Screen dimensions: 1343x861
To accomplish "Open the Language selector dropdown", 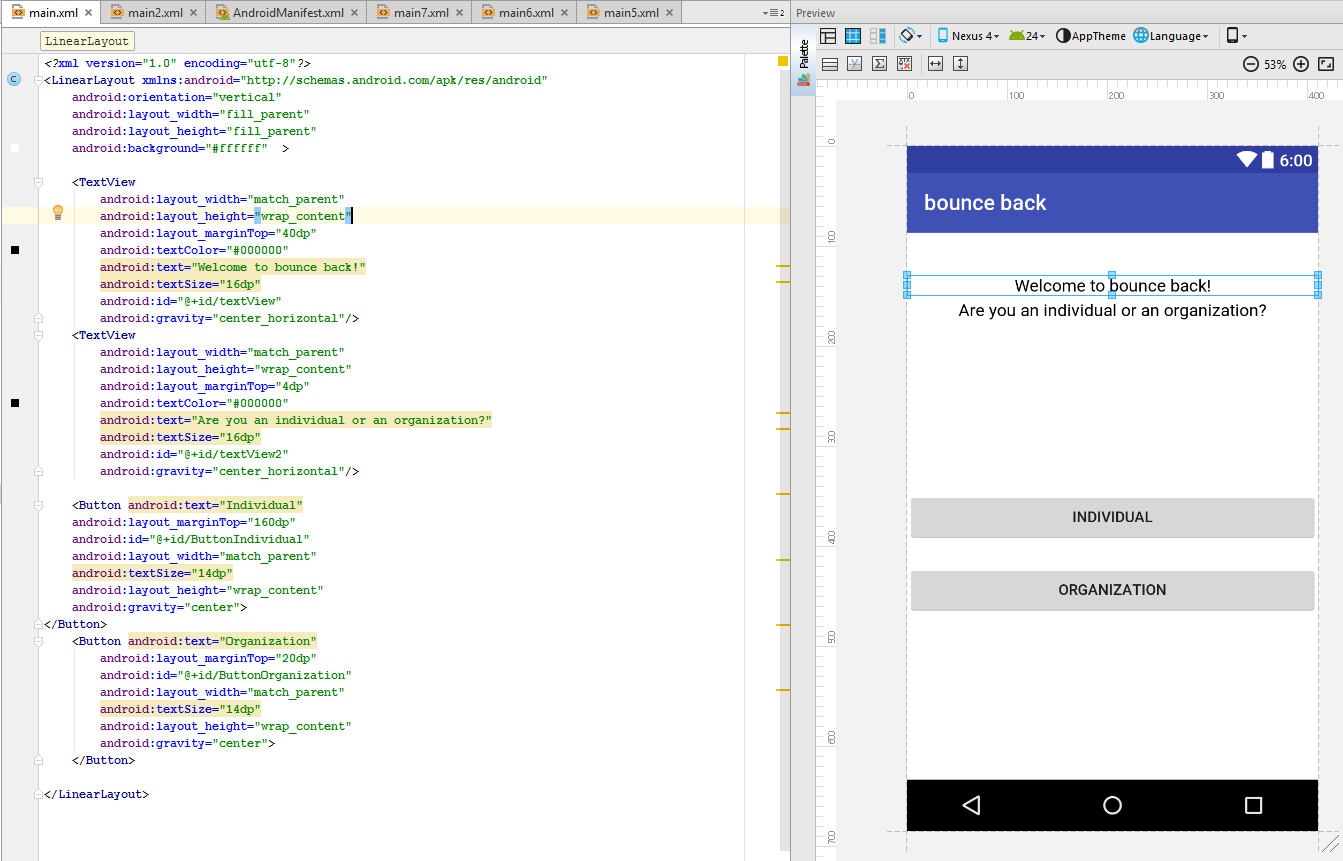I will (1171, 36).
